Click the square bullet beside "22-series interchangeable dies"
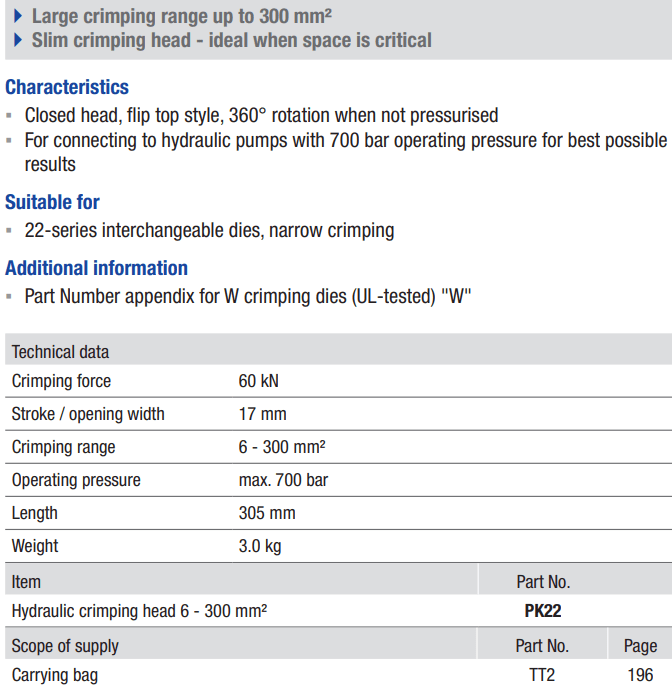The width and height of the screenshot is (672, 687). tap(10, 231)
